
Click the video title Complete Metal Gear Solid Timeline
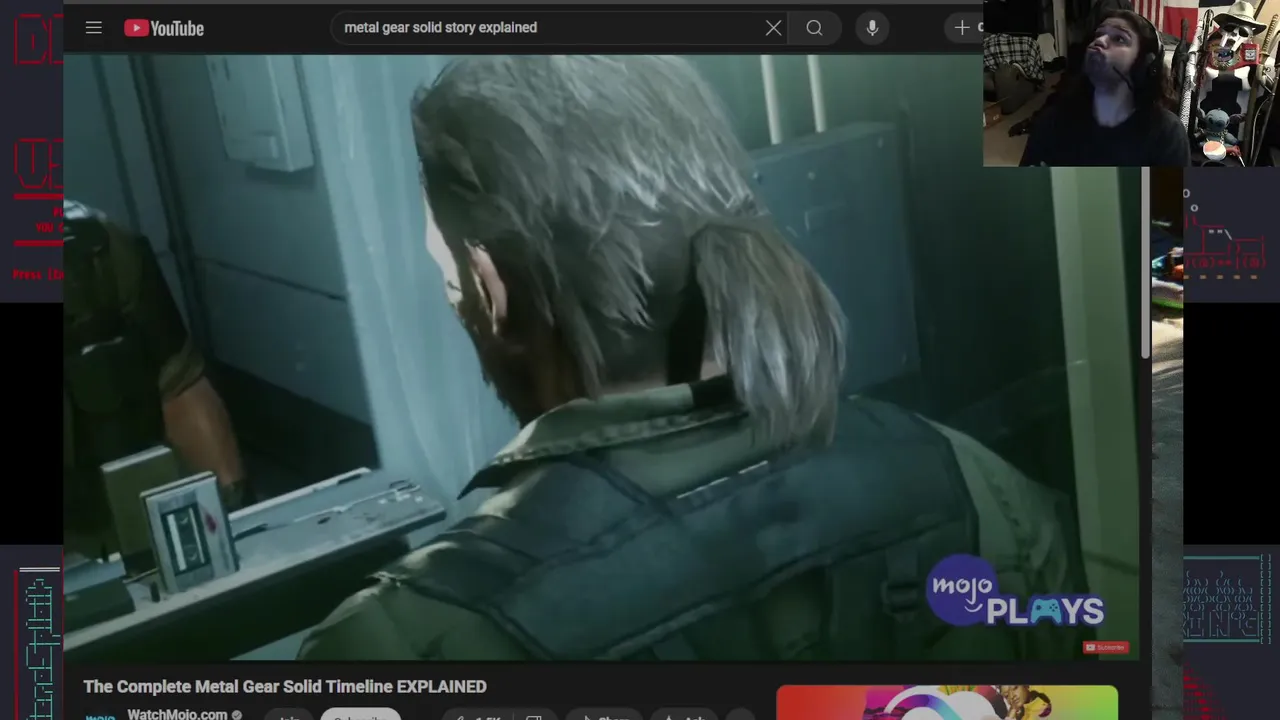(x=285, y=687)
